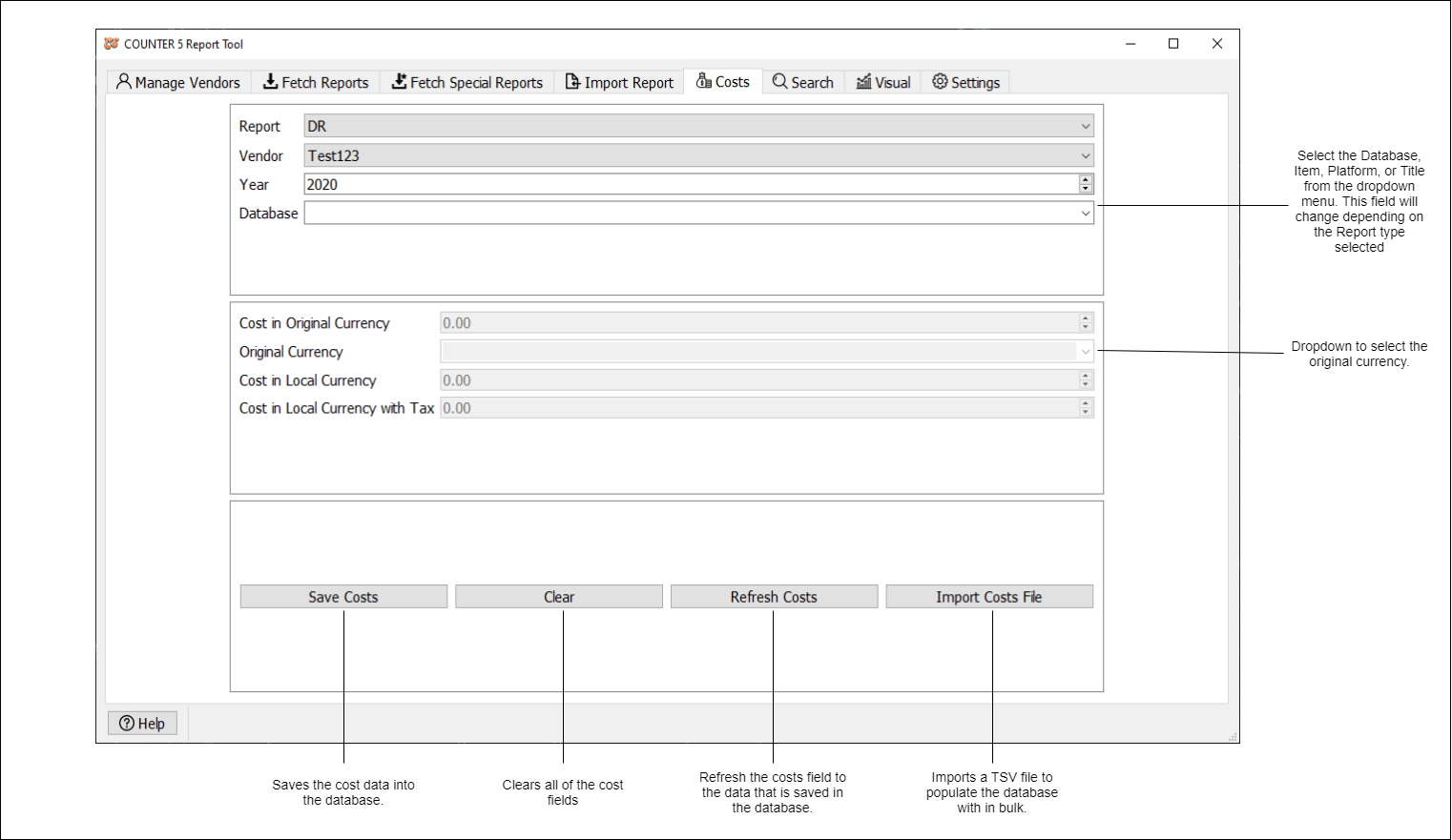1452x840 pixels.
Task: Open the Vendor dropdown showing Test123
Action: (1085, 154)
